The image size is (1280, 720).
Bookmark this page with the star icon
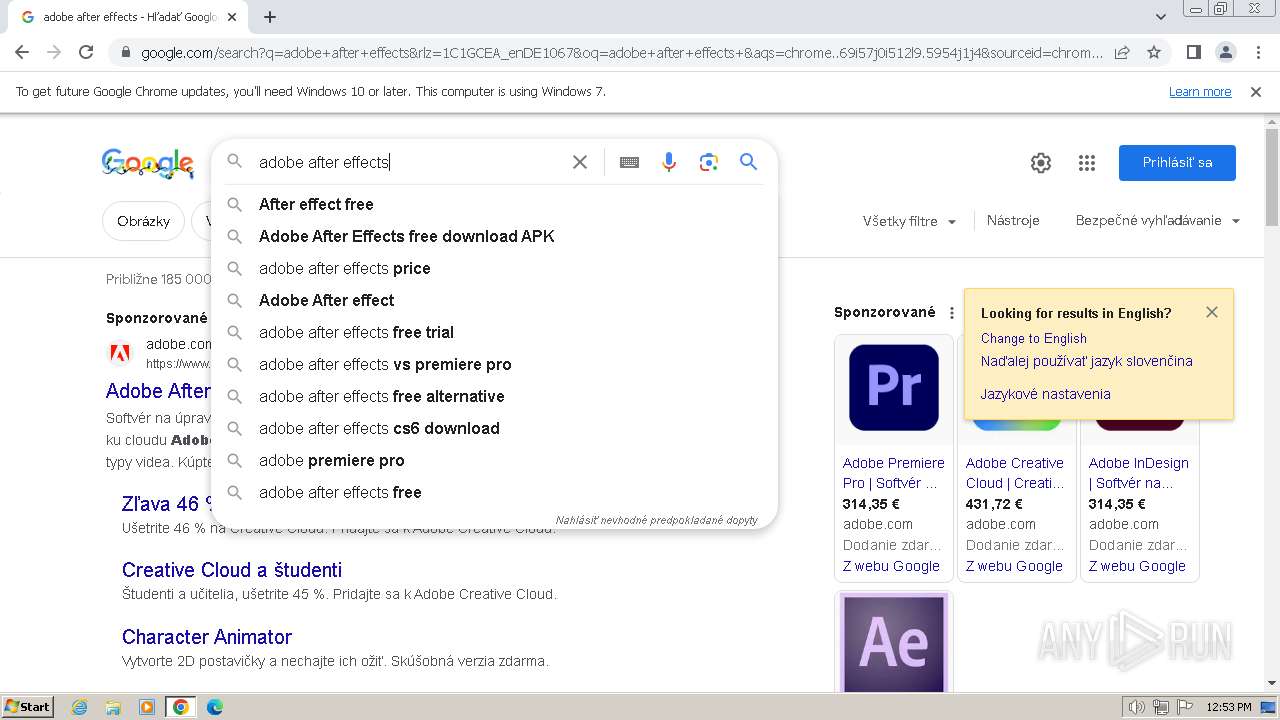tap(1154, 52)
